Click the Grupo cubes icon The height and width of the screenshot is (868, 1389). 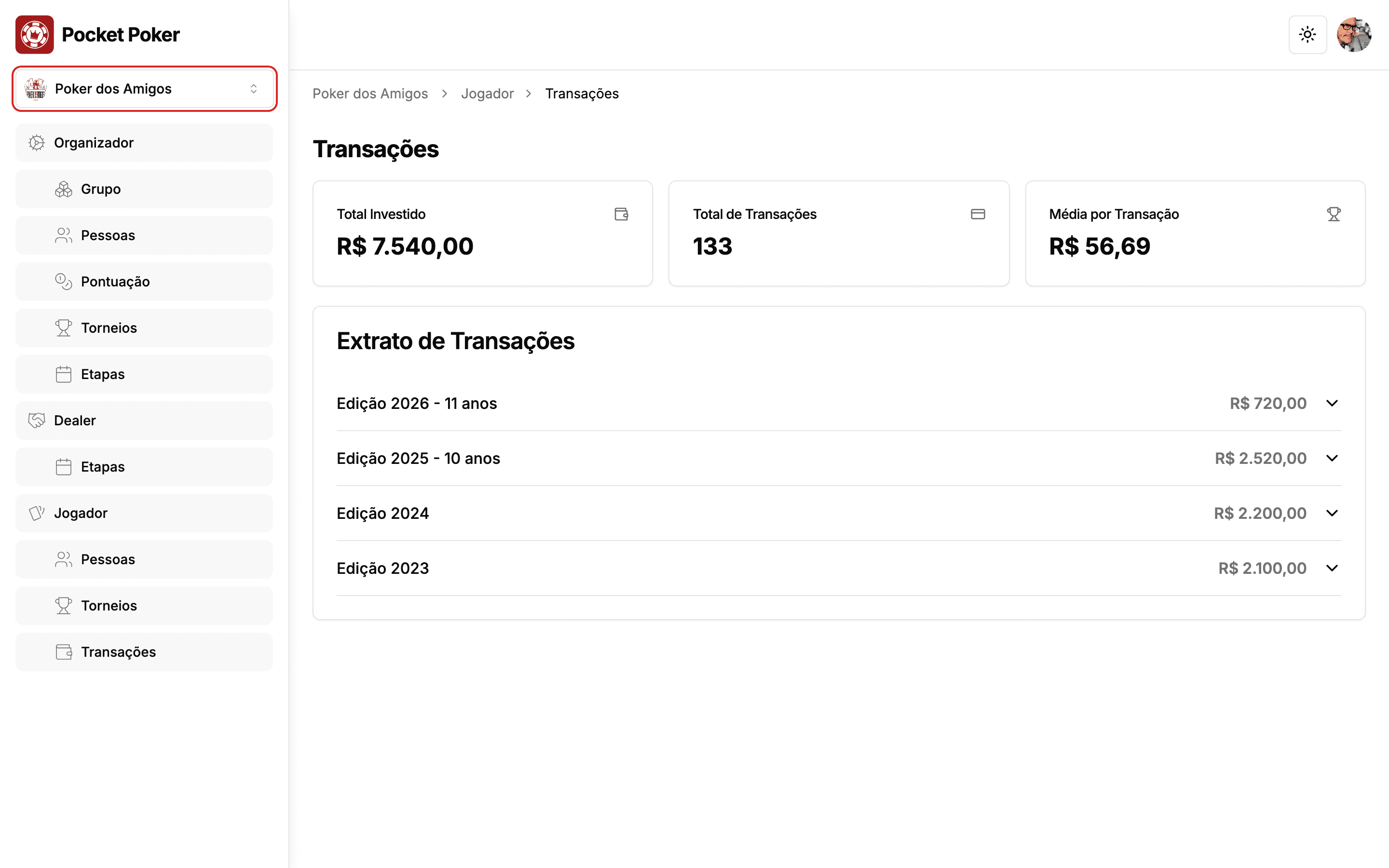64,189
